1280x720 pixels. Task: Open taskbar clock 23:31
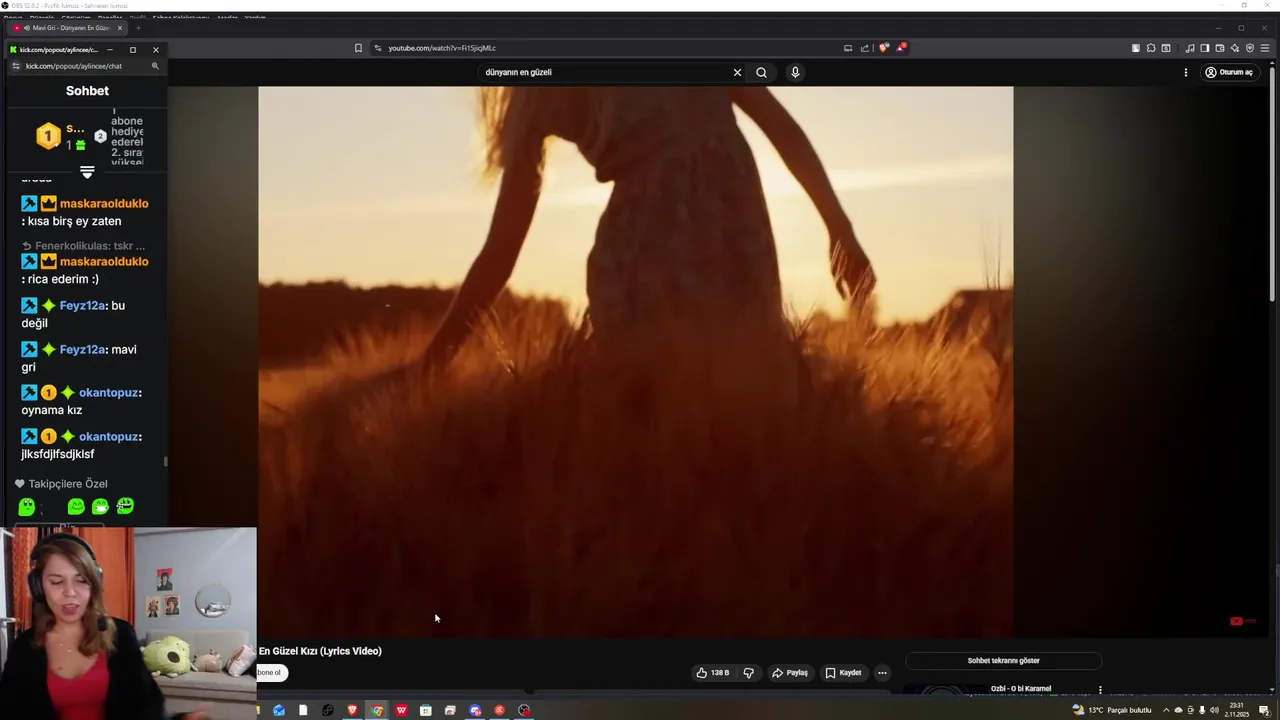(x=1239, y=710)
